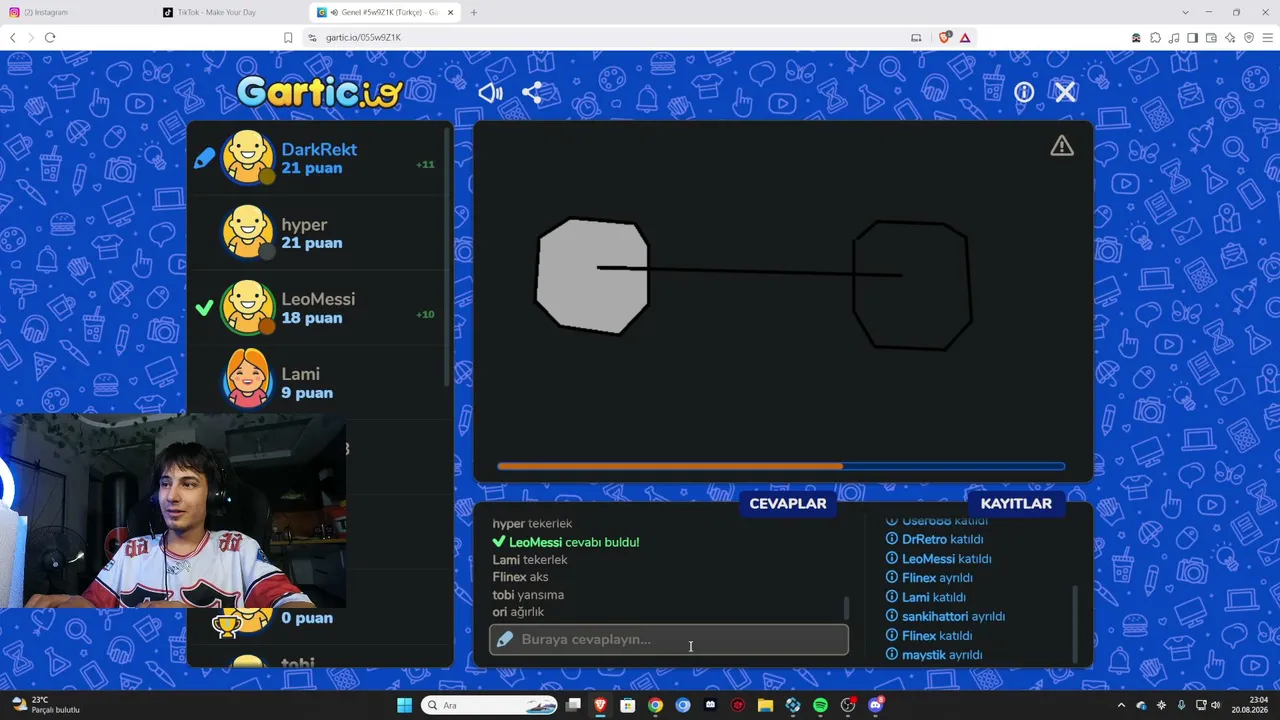Image resolution: width=1280 pixels, height=720 pixels.
Task: Toggle the browser sidebar panel
Action: tap(1192, 37)
